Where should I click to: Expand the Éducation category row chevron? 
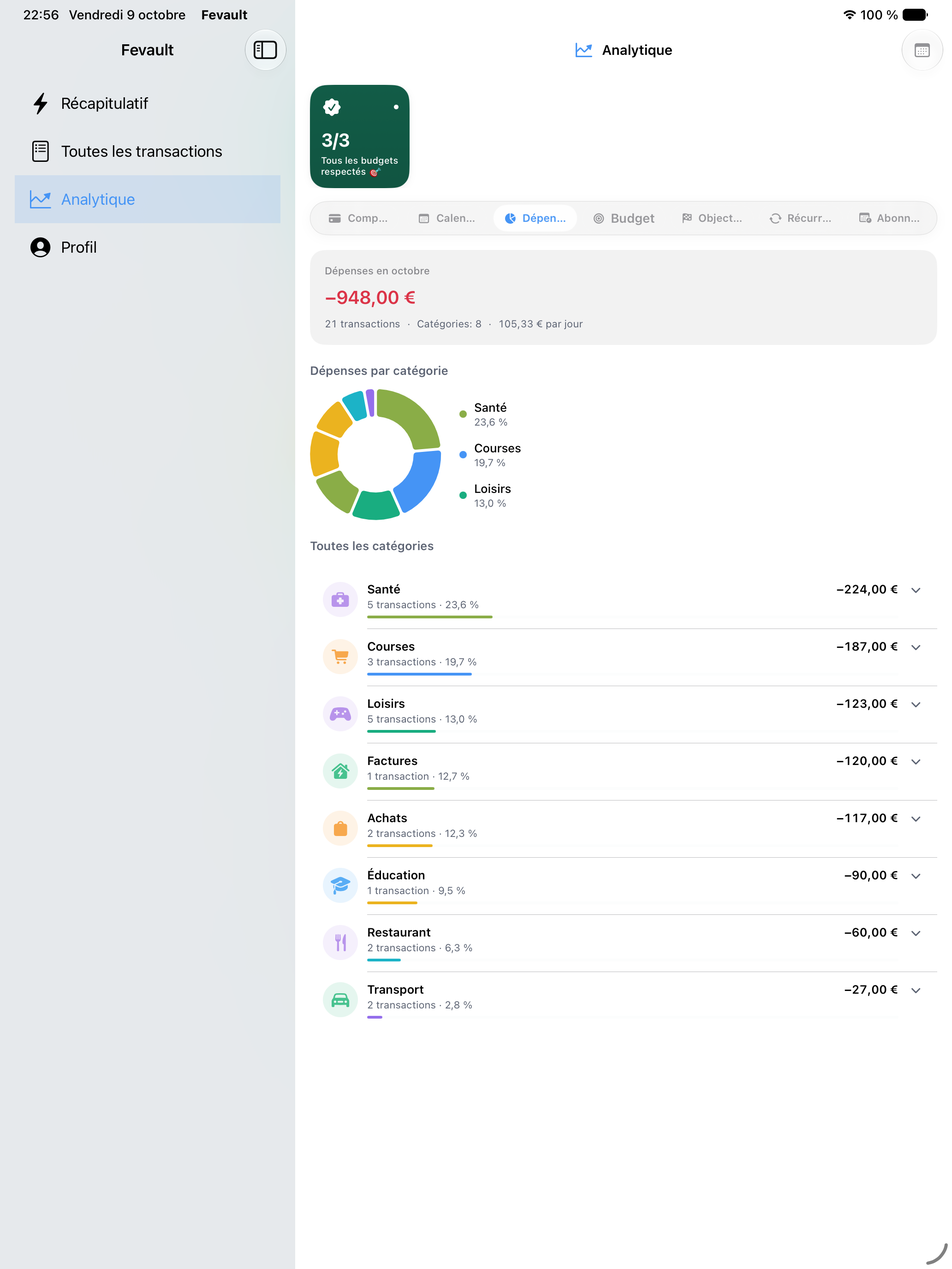point(915,875)
